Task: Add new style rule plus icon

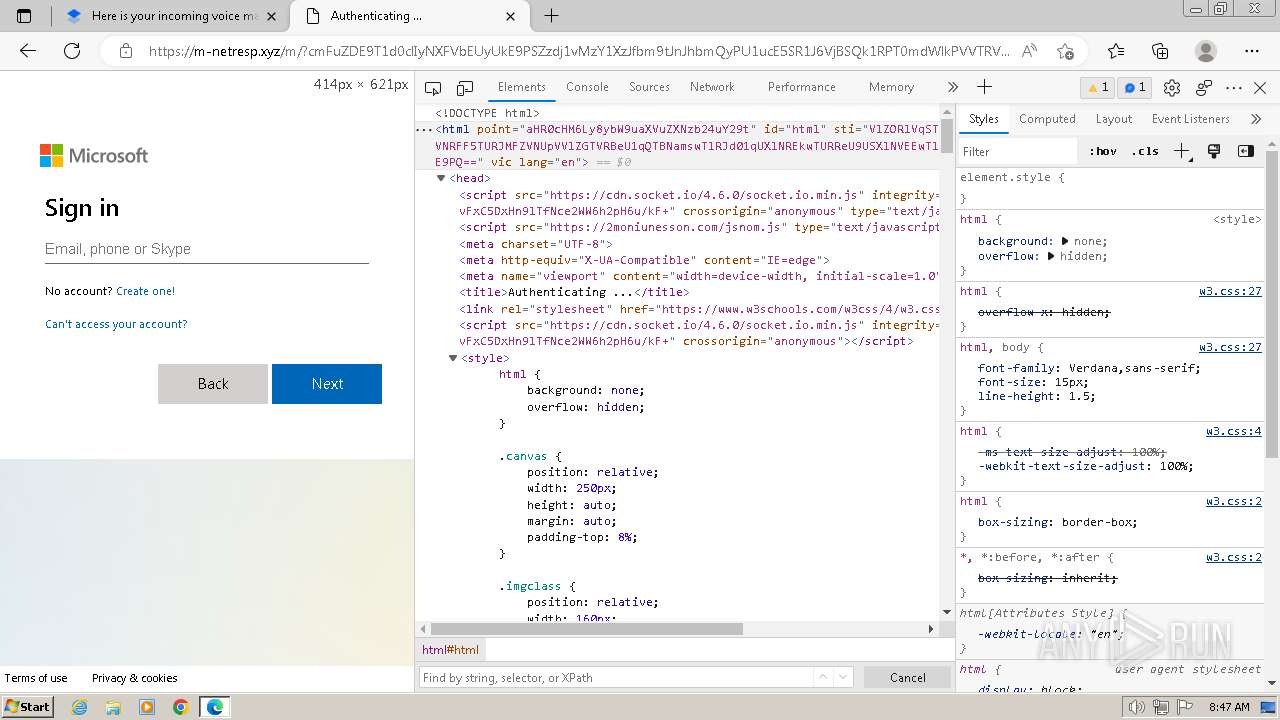Action: coord(1182,151)
